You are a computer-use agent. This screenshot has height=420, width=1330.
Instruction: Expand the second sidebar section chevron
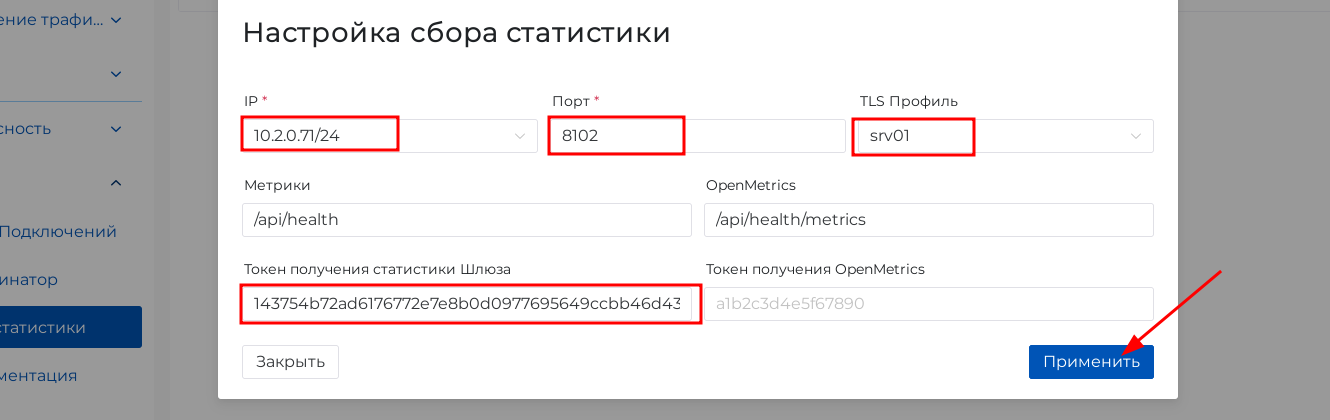click(x=117, y=74)
